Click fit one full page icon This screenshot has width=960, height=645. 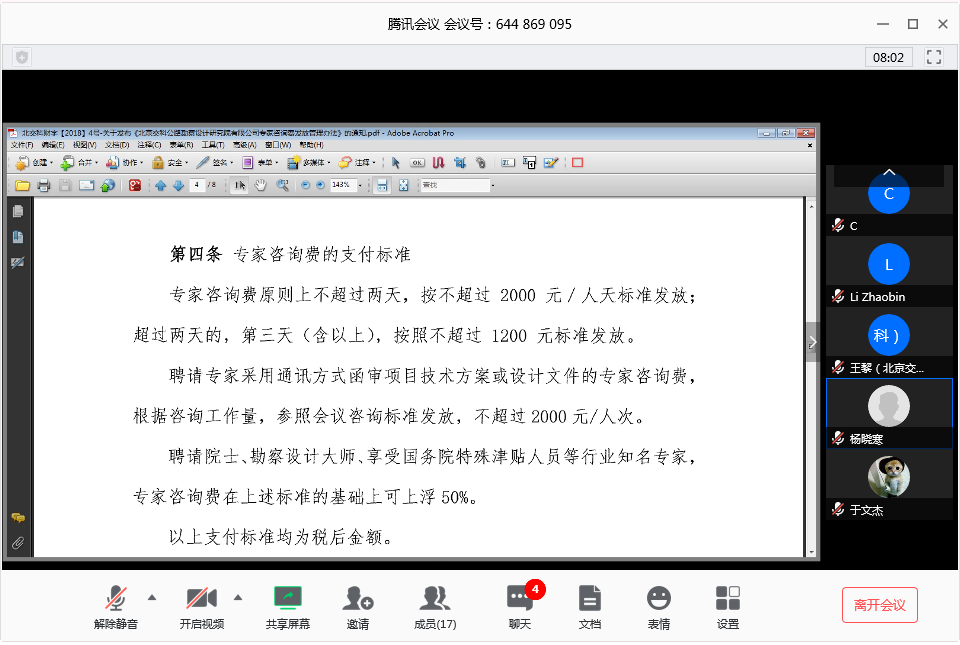click(403, 185)
